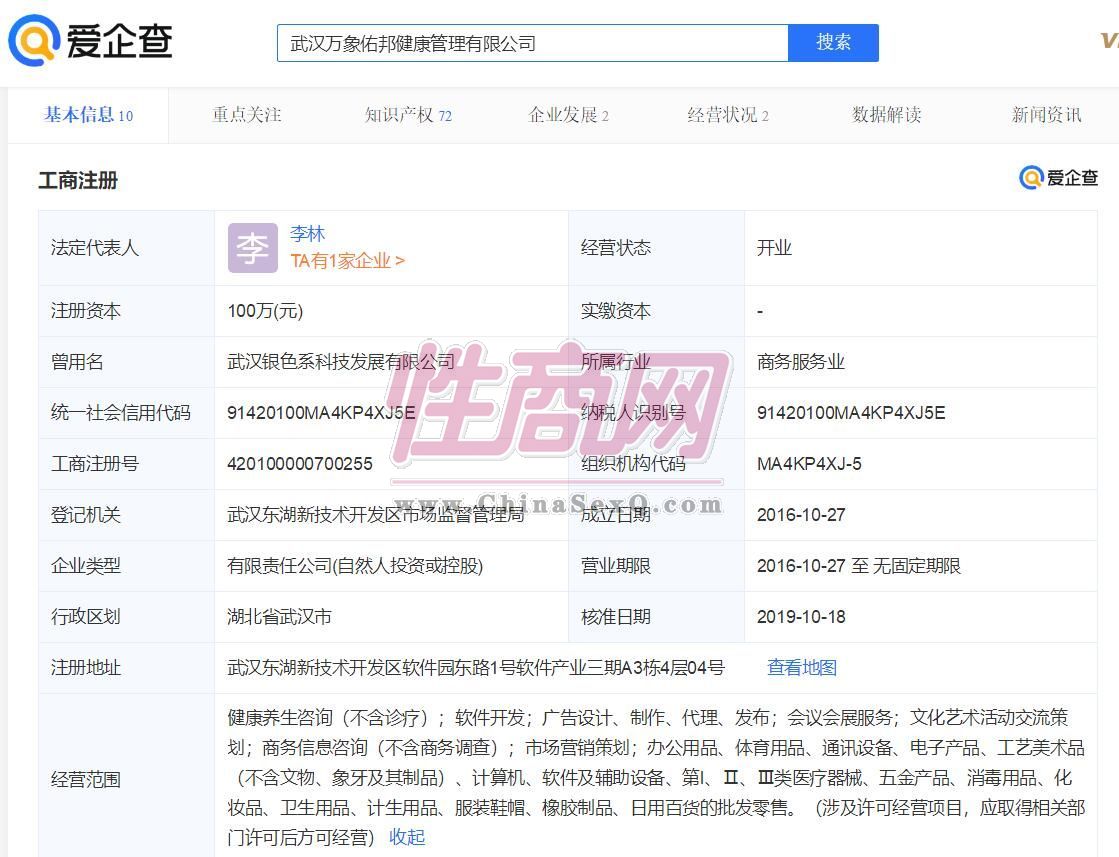Open legal representative 李林 profile link

coord(308,234)
